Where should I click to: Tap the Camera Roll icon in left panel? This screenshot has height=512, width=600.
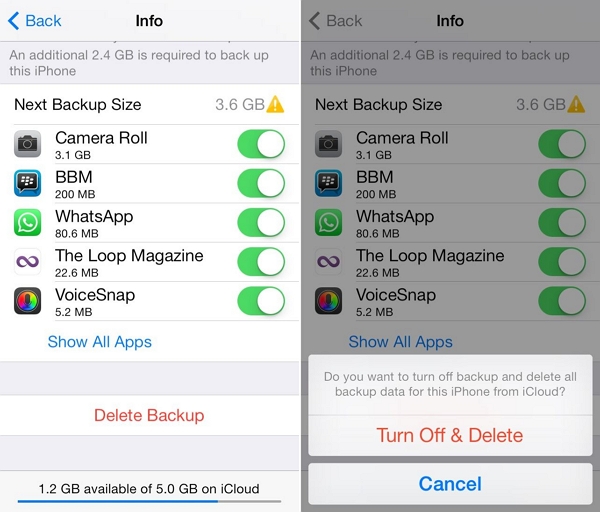tap(28, 144)
